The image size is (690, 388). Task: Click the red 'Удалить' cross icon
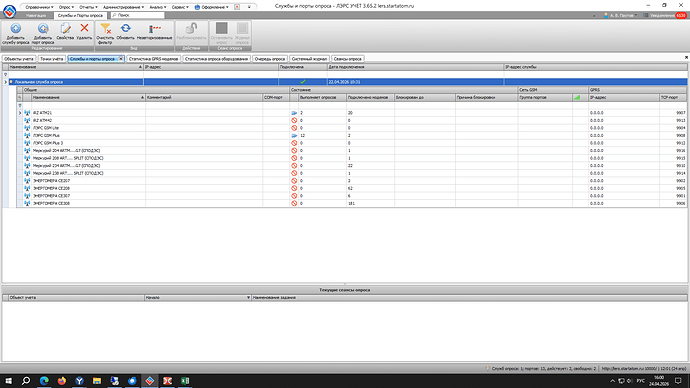pos(84,28)
